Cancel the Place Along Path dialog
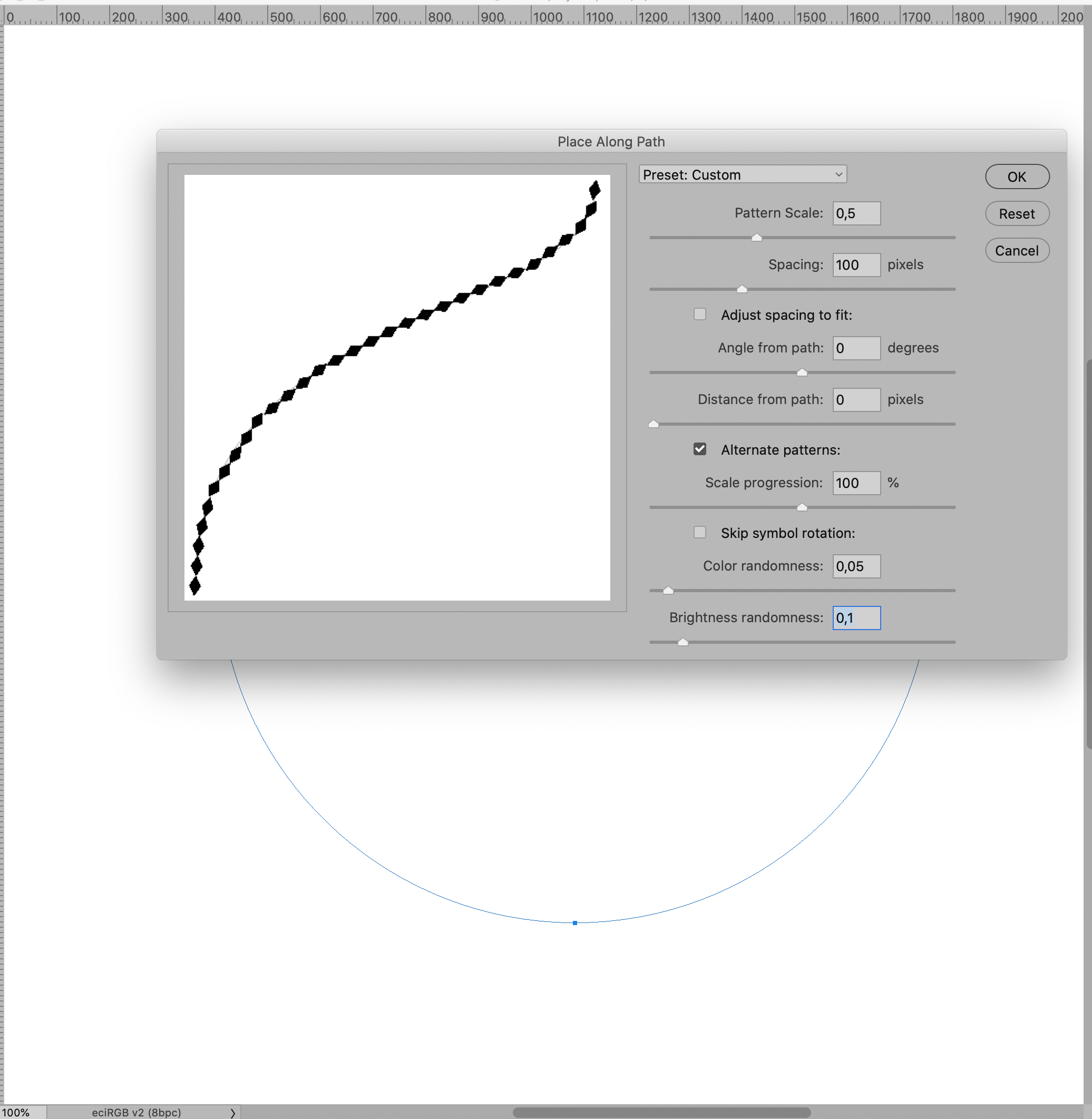The image size is (1092, 1119). pos(1017,250)
